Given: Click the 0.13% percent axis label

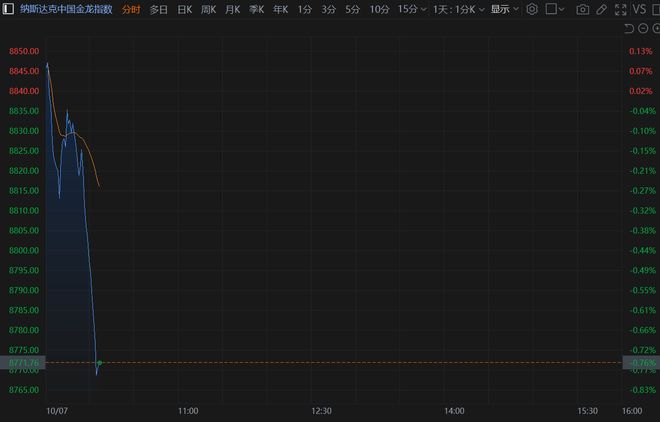Looking at the screenshot, I should click(641, 51).
